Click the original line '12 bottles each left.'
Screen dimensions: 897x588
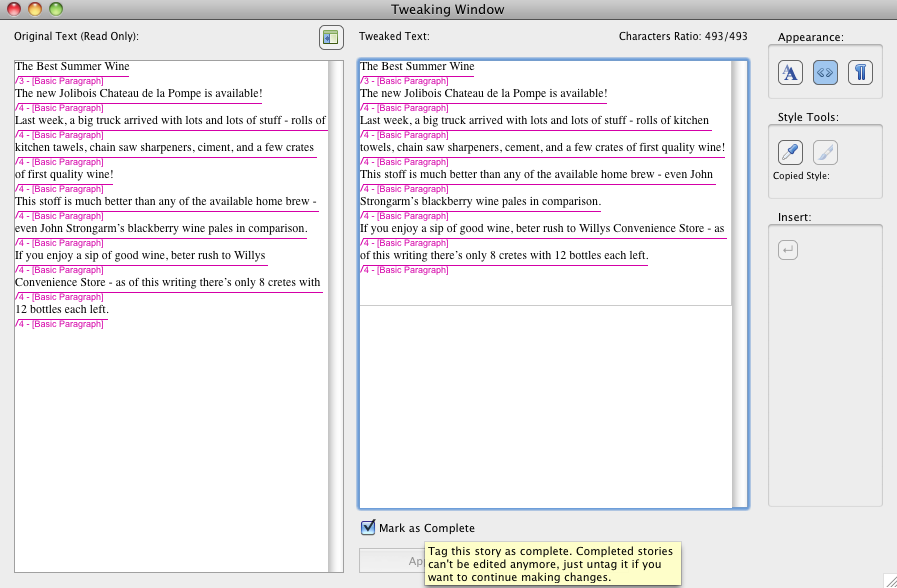click(62, 310)
